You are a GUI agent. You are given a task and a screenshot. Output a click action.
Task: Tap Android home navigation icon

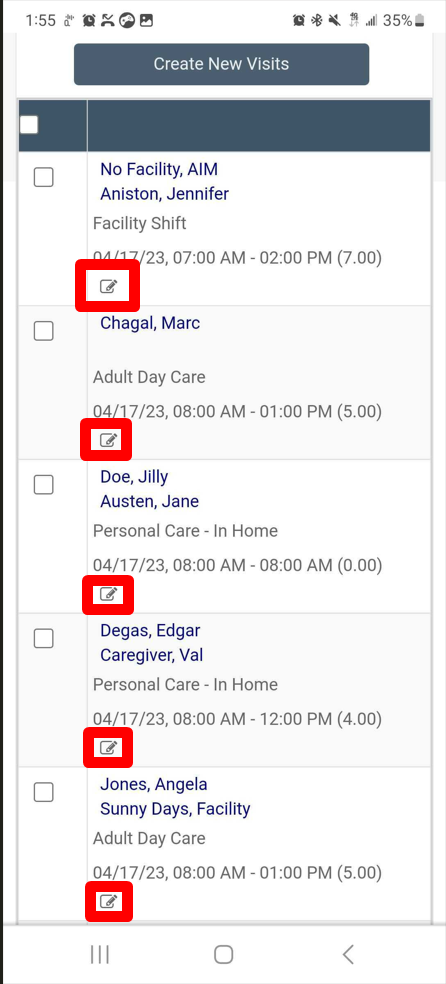pyautogui.click(x=223, y=955)
